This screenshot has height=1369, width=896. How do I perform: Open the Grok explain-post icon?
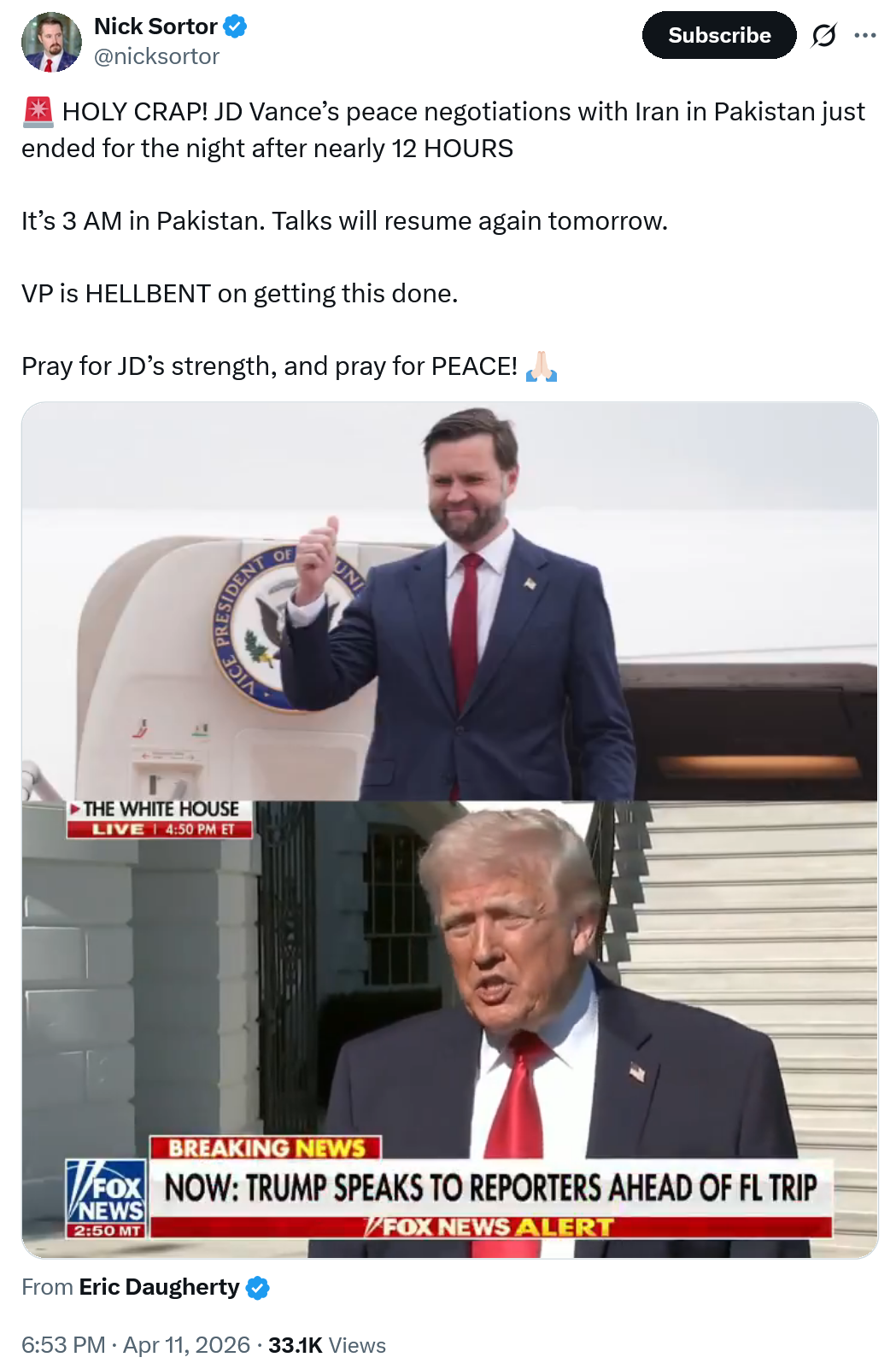point(823,35)
